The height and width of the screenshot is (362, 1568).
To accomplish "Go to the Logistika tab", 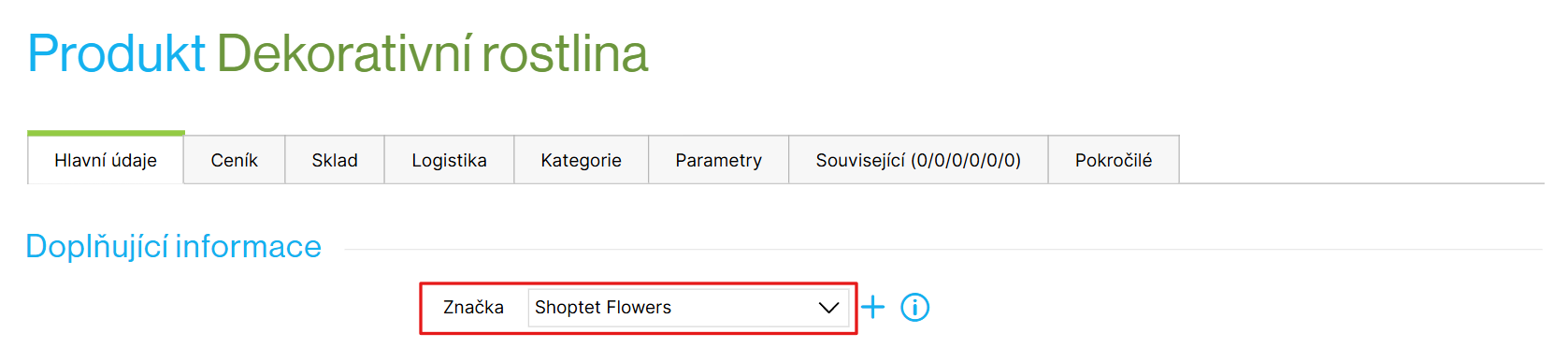I will pos(450,160).
